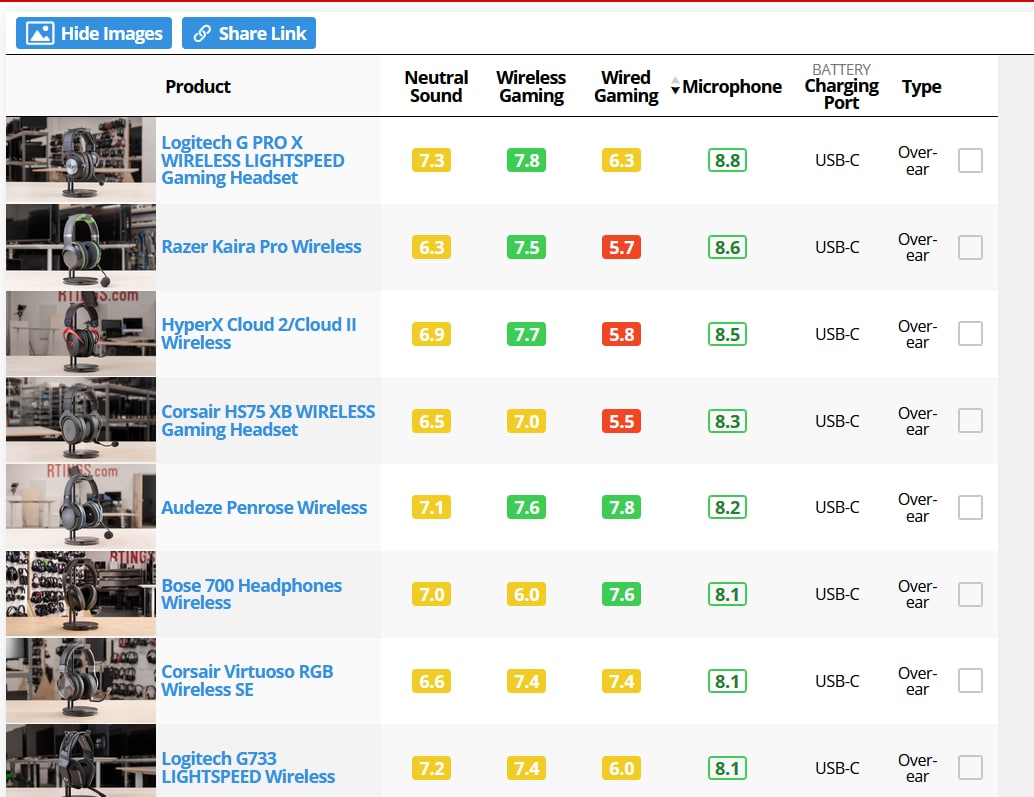The height and width of the screenshot is (797, 1034).
Task: Open Corsair Virtuoso RGB Wireless SE link
Action: tap(247, 680)
